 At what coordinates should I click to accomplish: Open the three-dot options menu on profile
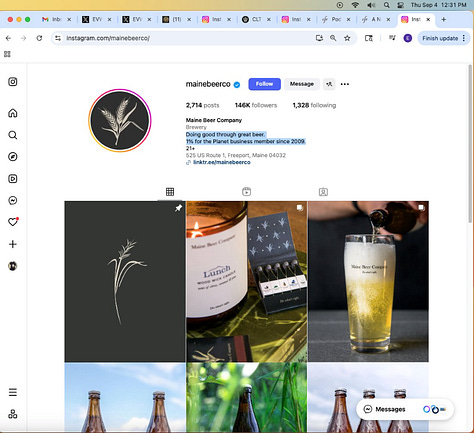[345, 84]
